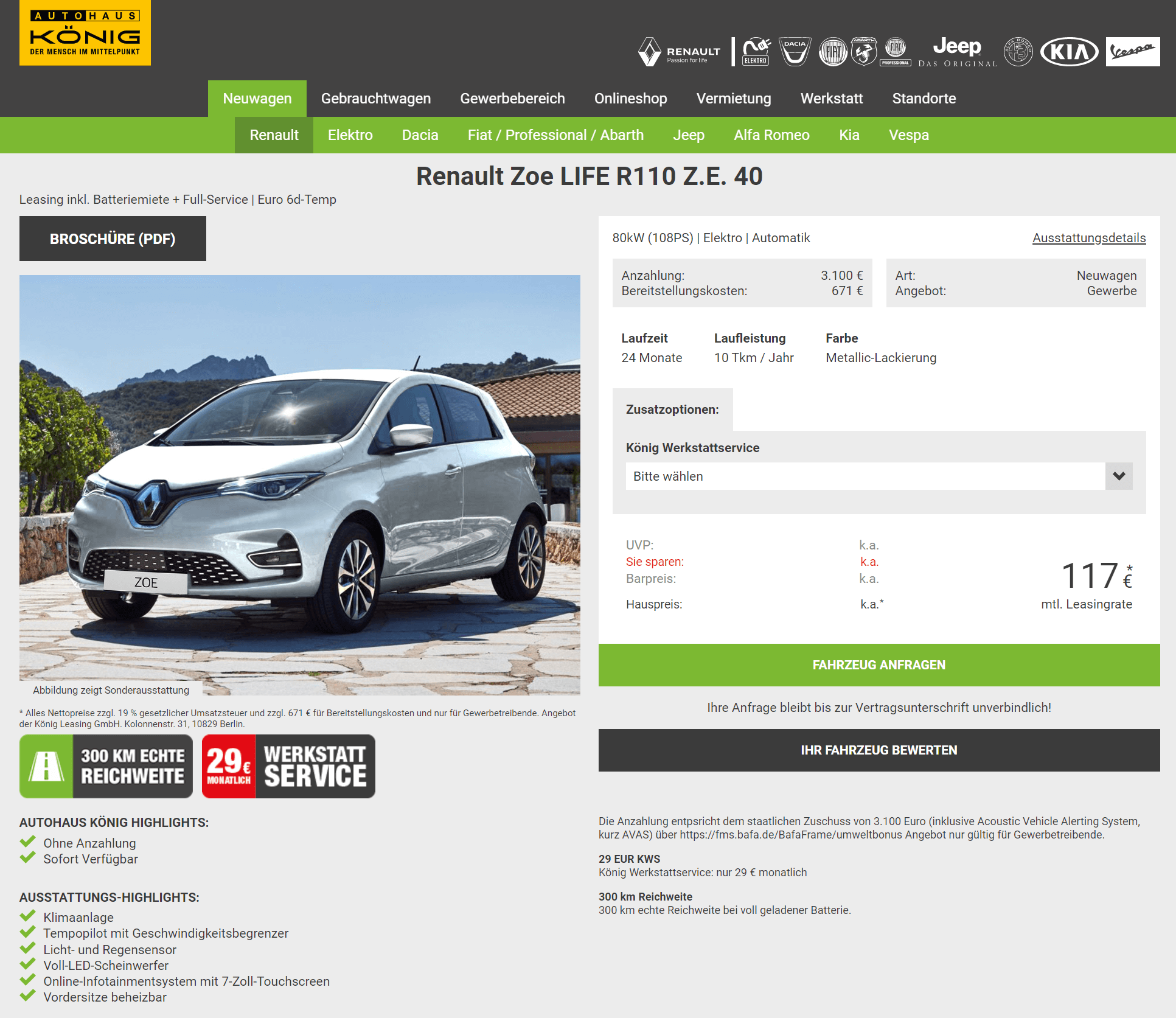Image resolution: width=1176 pixels, height=1018 pixels.
Task: Click the 'Sie sparen' red label
Action: coord(655,562)
